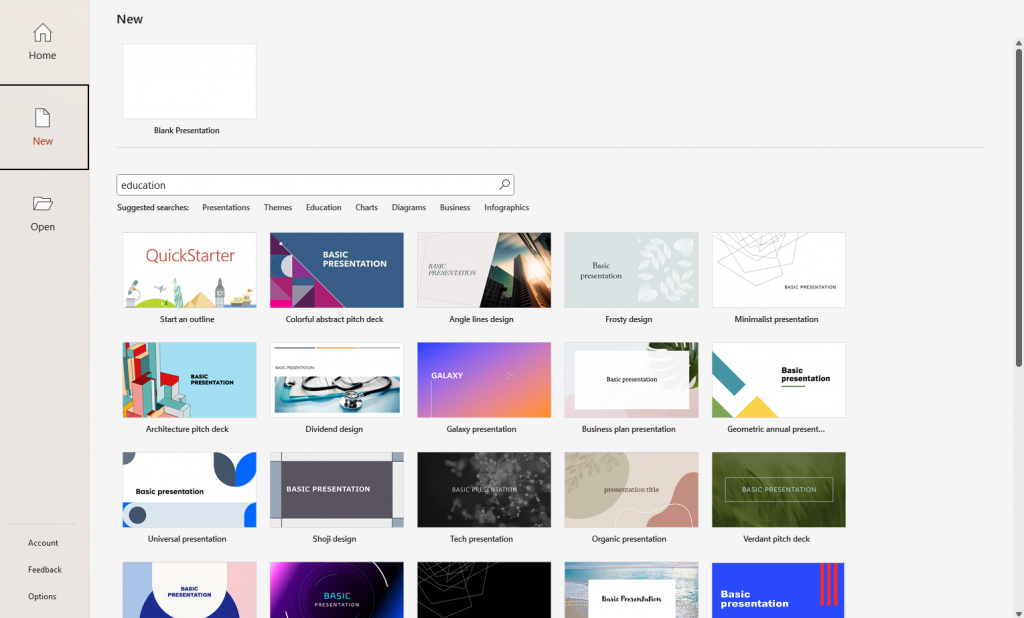Click the 'Blank Presentation' label
This screenshot has height=618, width=1024.
point(187,131)
